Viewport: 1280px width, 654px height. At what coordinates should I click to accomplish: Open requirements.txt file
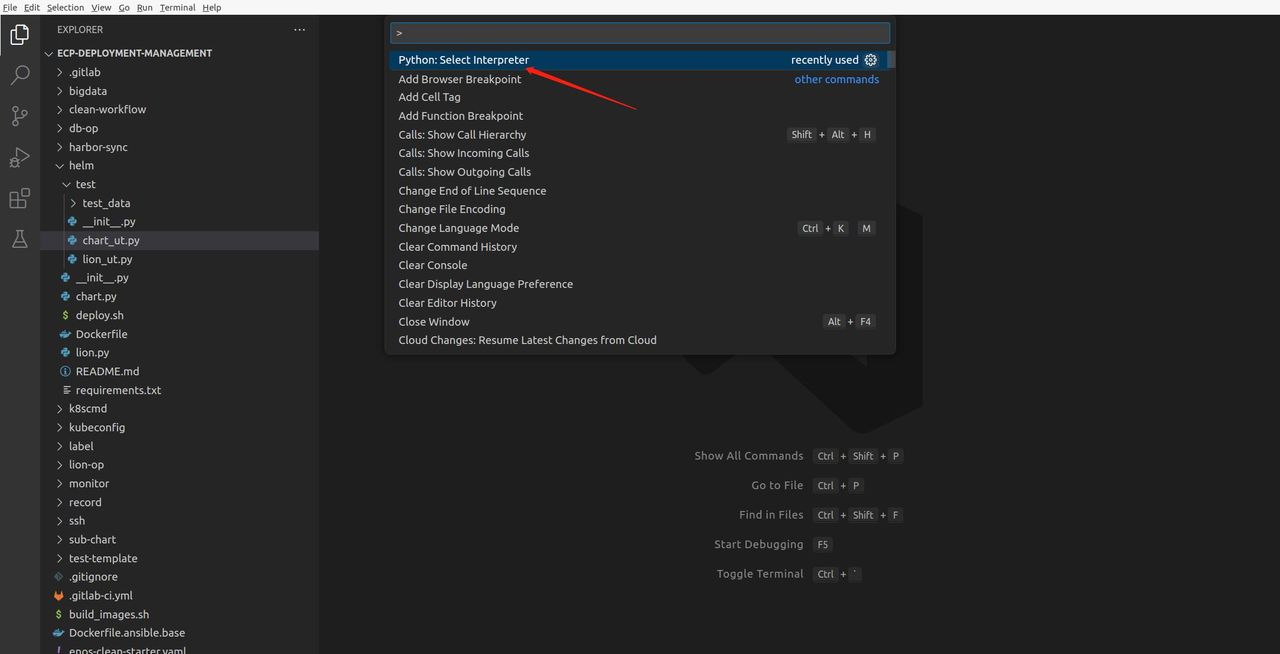(x=118, y=390)
